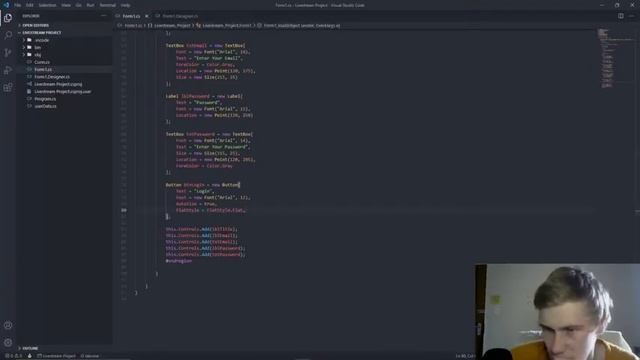Click the "Enter Your Email" string in code

(218, 58)
